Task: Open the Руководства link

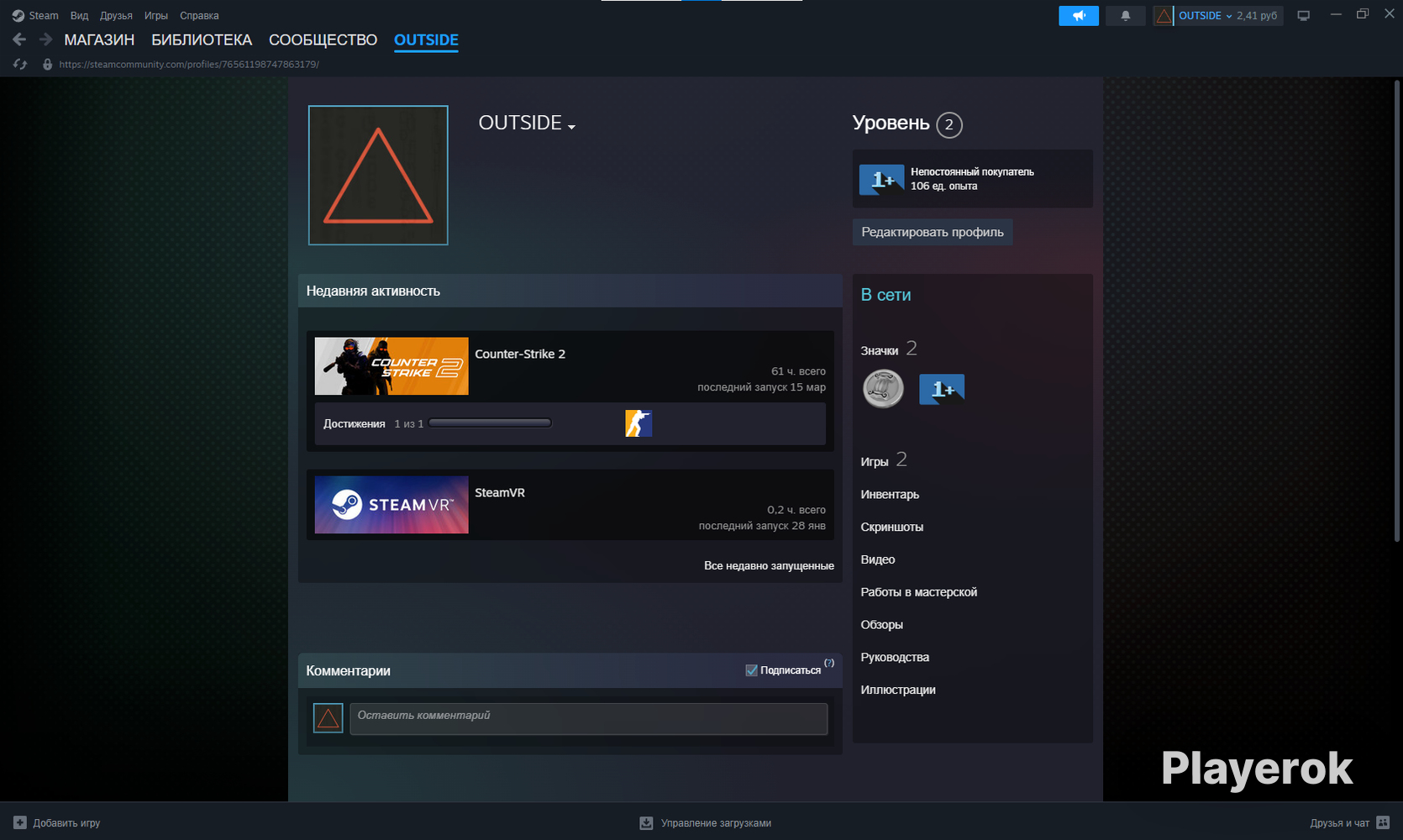Action: [895, 658]
